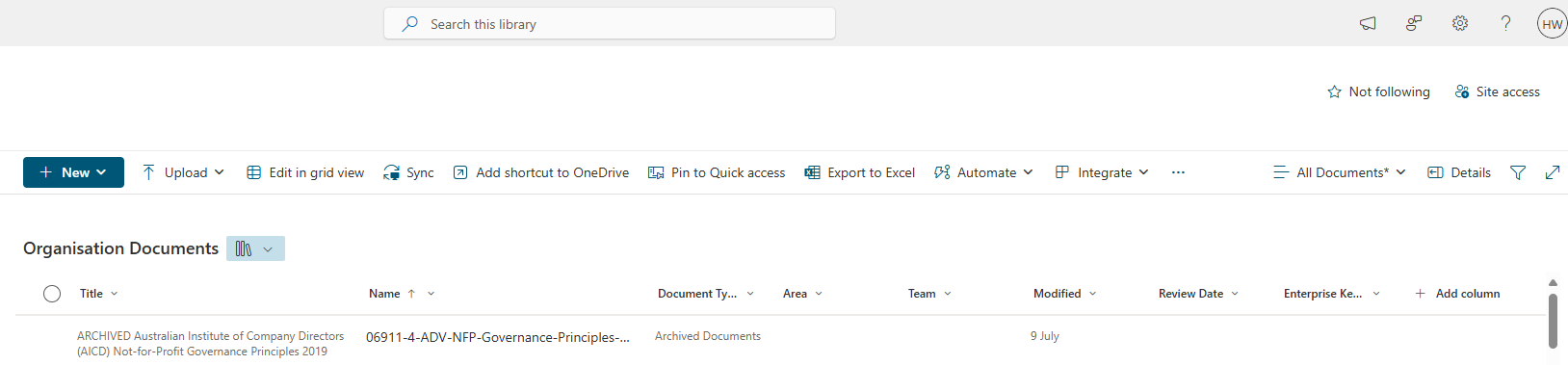The height and width of the screenshot is (365, 1568).
Task: Open file 06911-4-ADV-NFP-Governance-Principles
Action: (x=498, y=337)
